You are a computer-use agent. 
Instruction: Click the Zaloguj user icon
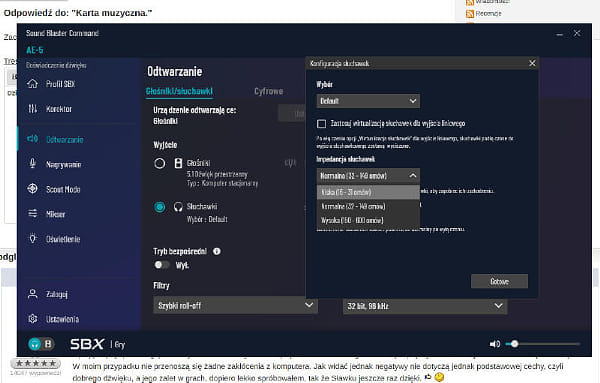33,294
